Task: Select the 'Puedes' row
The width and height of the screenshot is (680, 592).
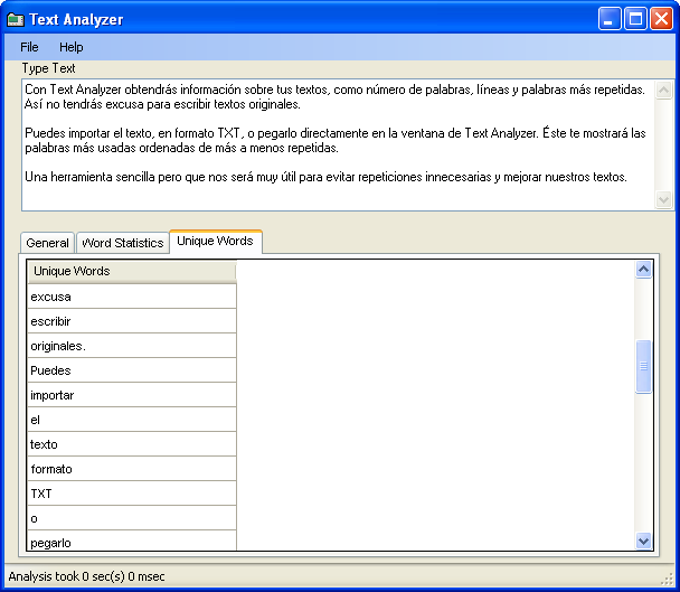Action: pyautogui.click(x=132, y=371)
